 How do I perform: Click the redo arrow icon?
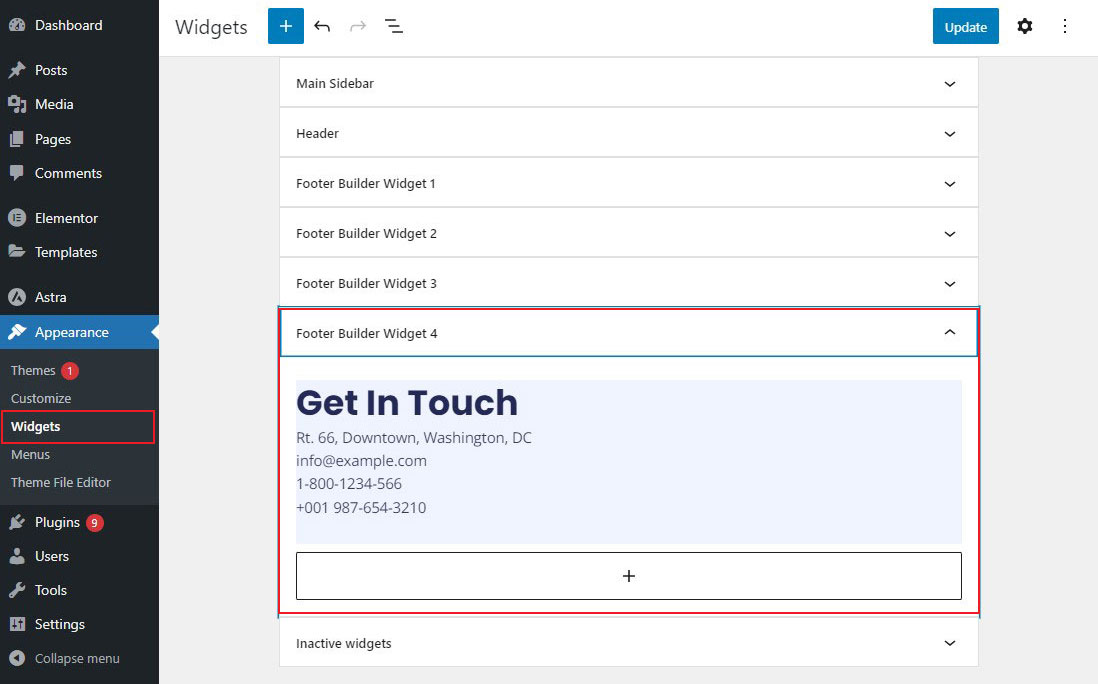click(358, 27)
